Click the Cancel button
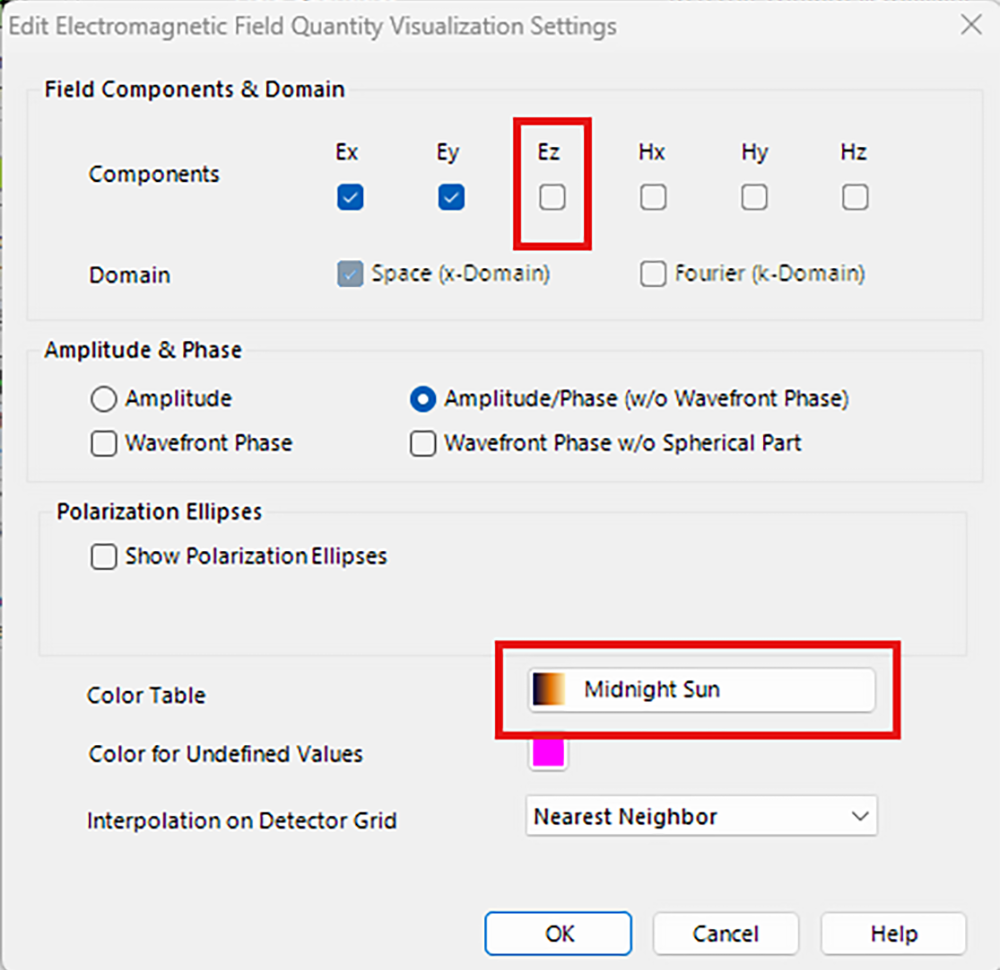Screen dimensions: 1000x970 (x=726, y=934)
